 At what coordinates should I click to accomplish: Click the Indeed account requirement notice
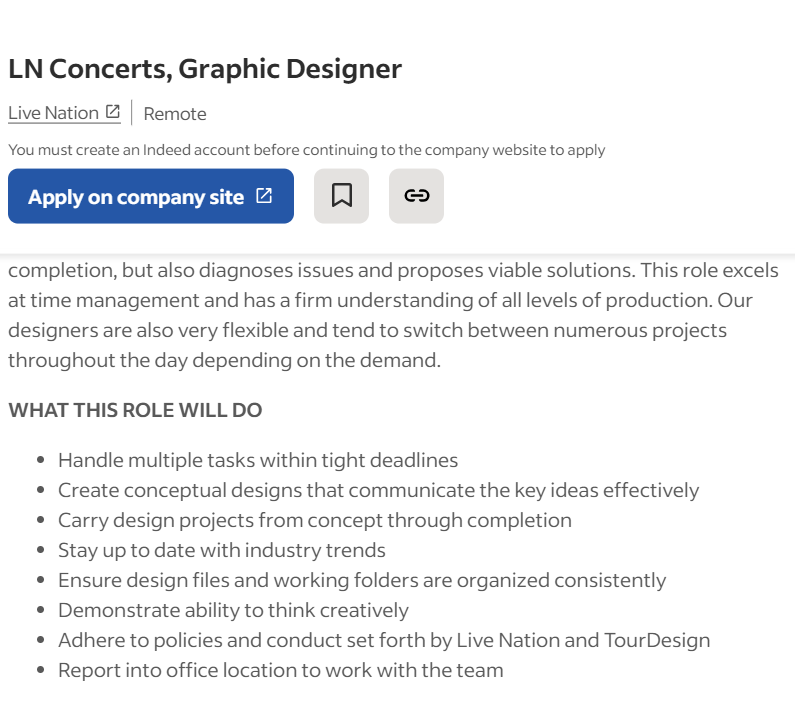(307, 150)
